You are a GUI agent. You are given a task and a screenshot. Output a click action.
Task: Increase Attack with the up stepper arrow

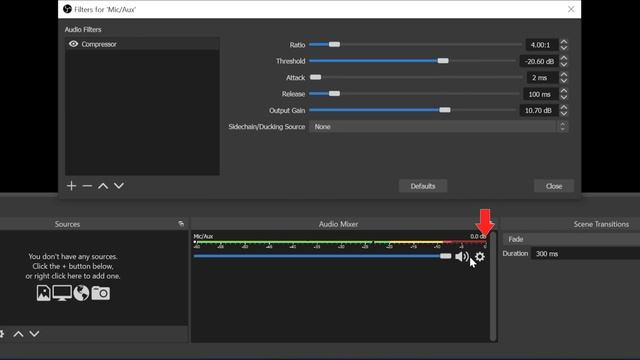pos(564,74)
